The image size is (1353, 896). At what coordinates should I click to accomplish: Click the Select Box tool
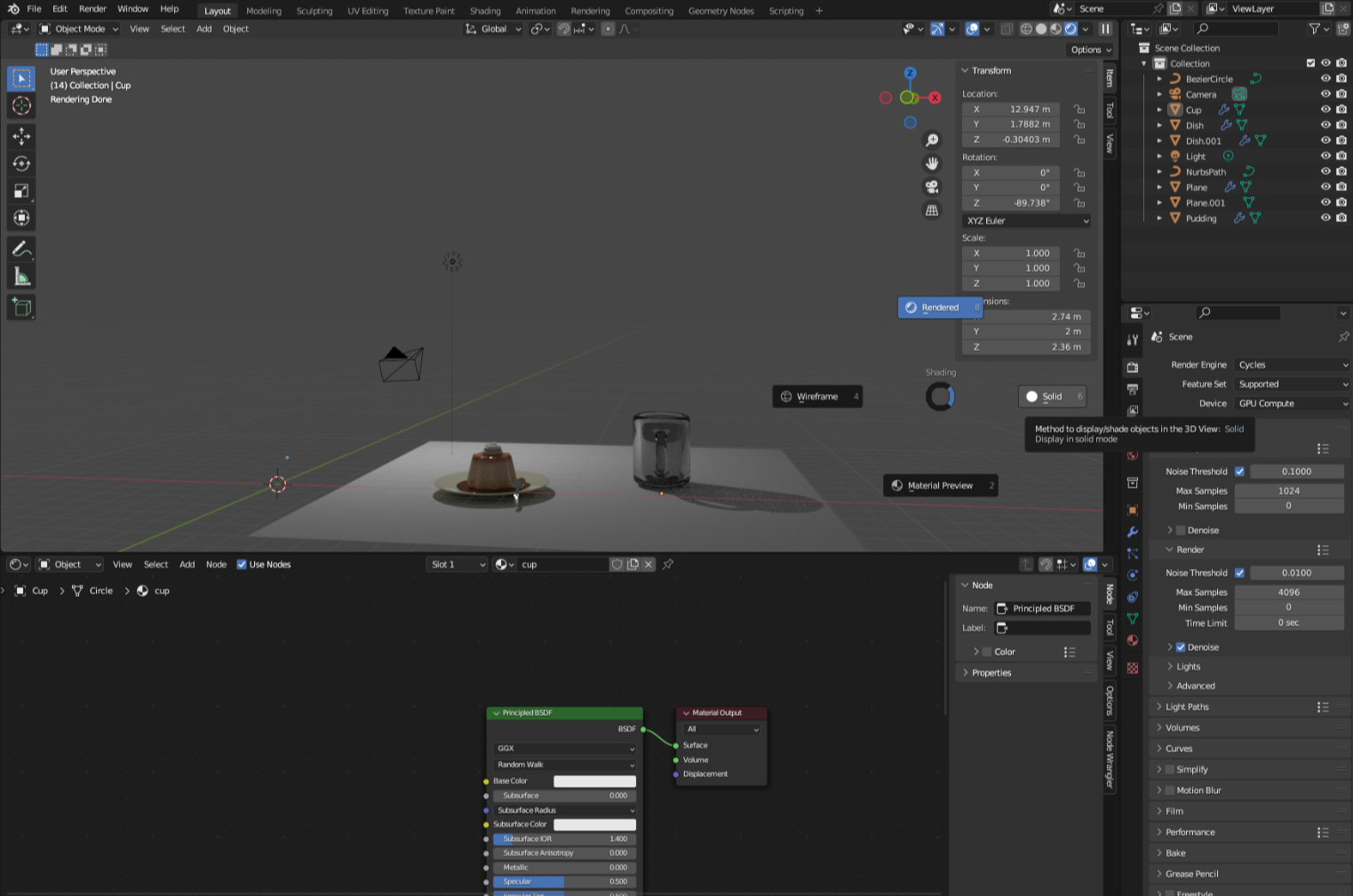click(x=21, y=78)
